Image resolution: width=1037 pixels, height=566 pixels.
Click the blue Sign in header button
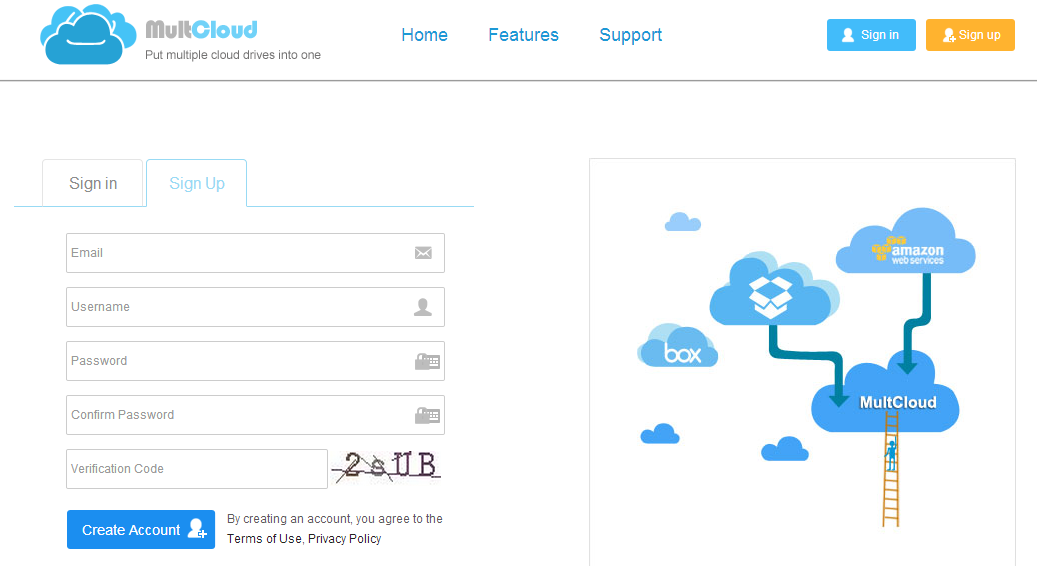click(871, 35)
